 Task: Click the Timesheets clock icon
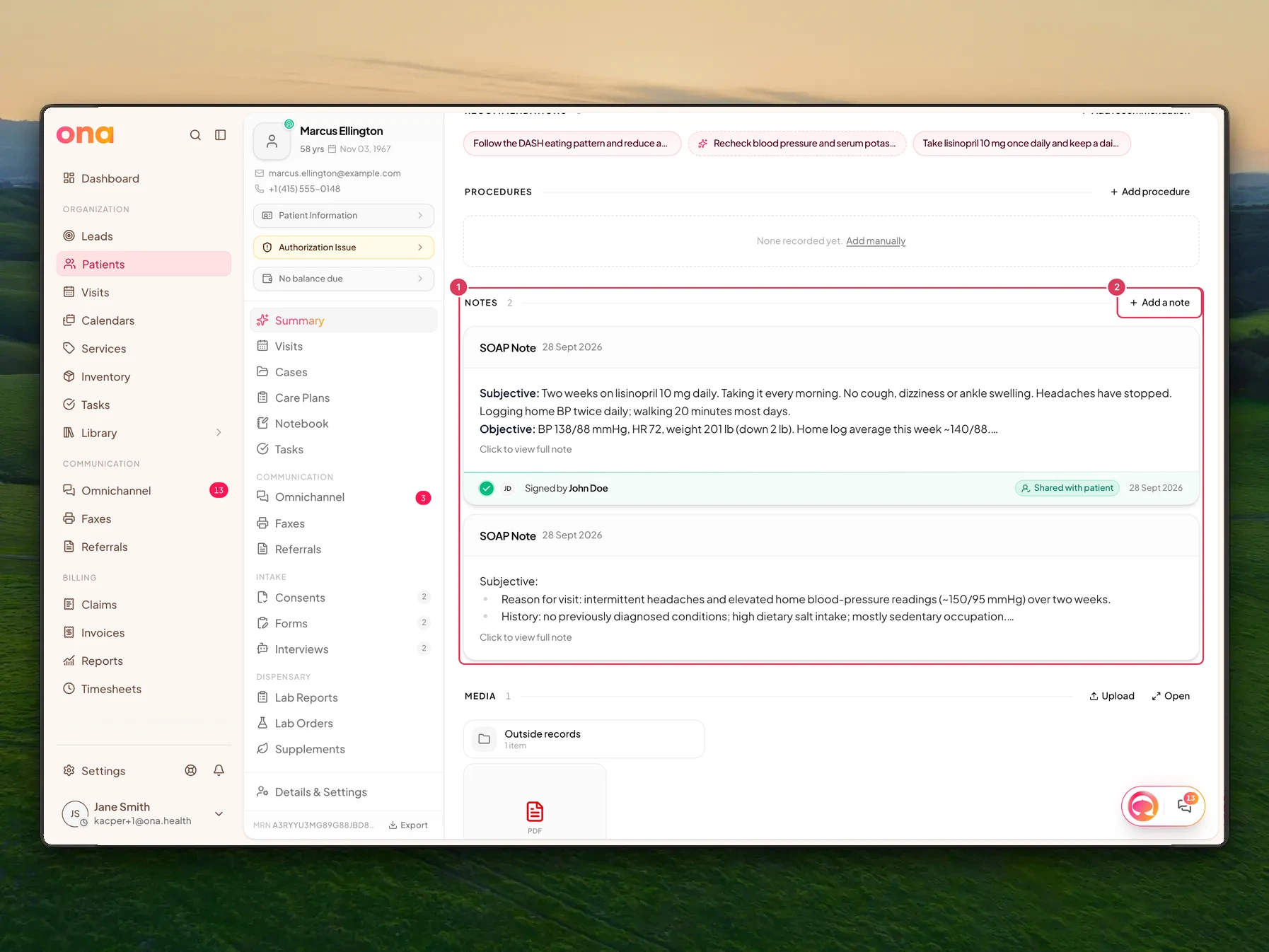(69, 688)
